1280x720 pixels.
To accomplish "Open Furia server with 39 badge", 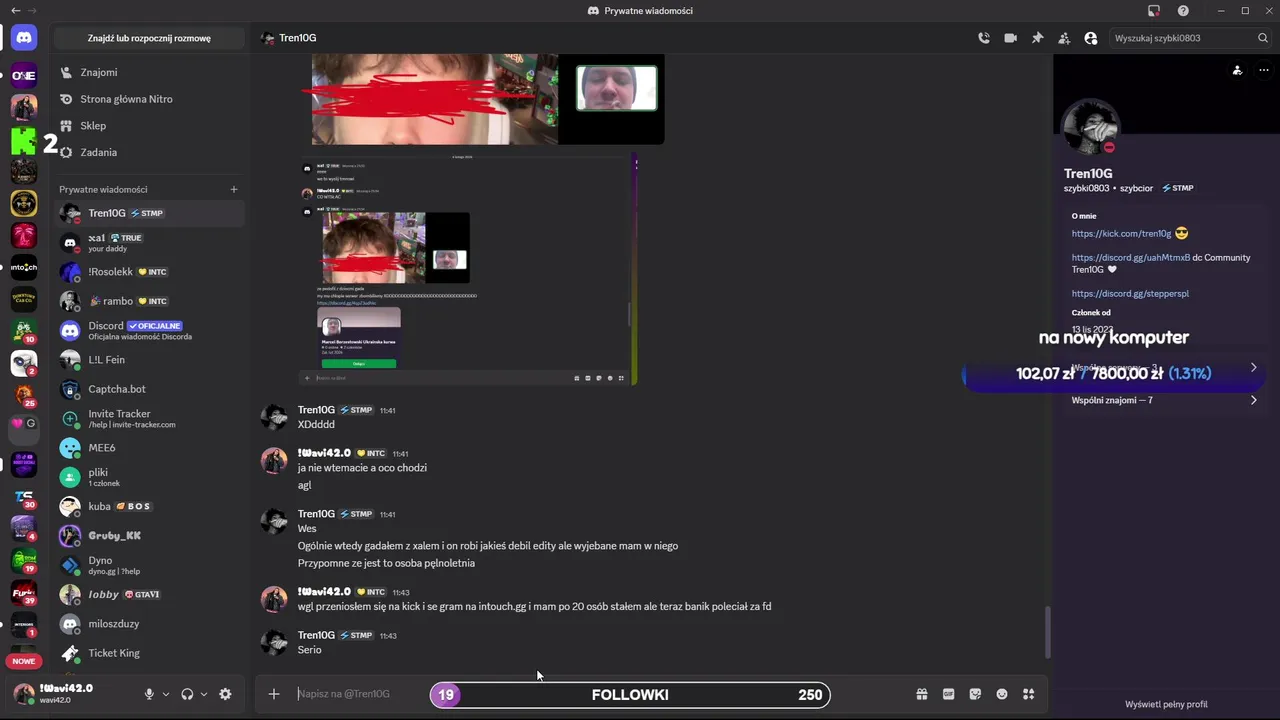I will (x=24, y=593).
